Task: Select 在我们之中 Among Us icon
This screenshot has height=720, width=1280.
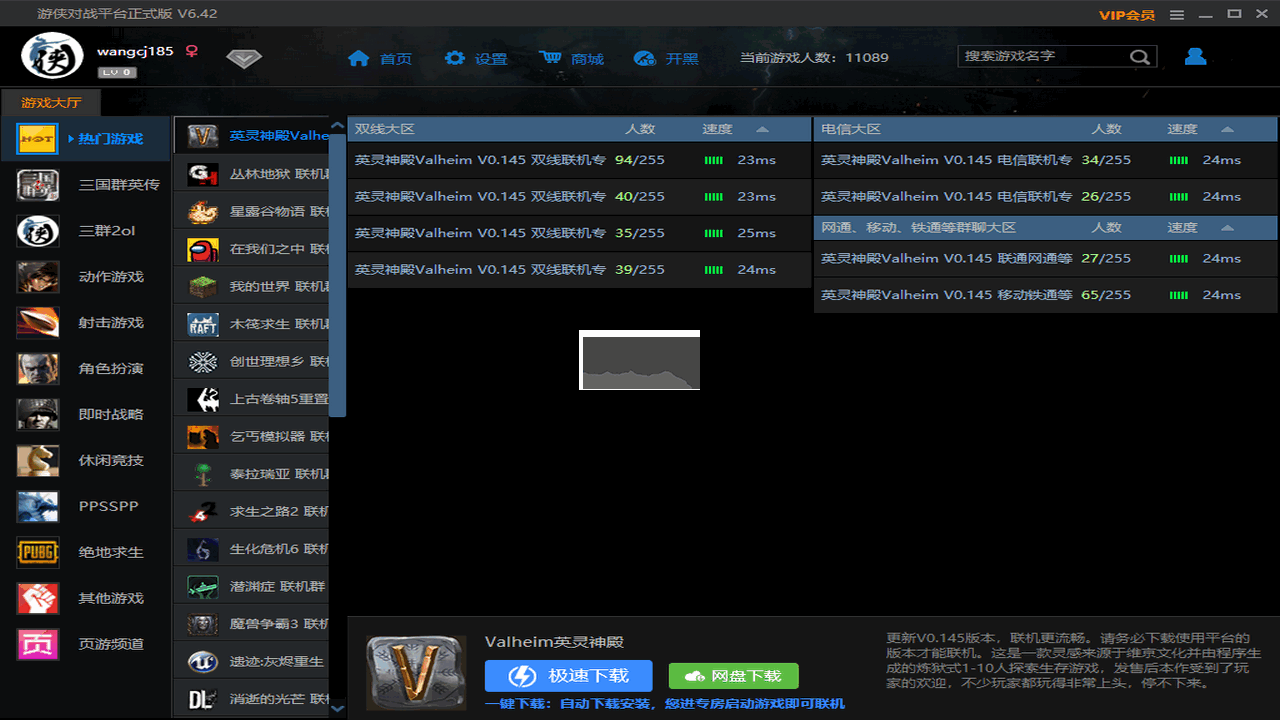Action: 203,249
